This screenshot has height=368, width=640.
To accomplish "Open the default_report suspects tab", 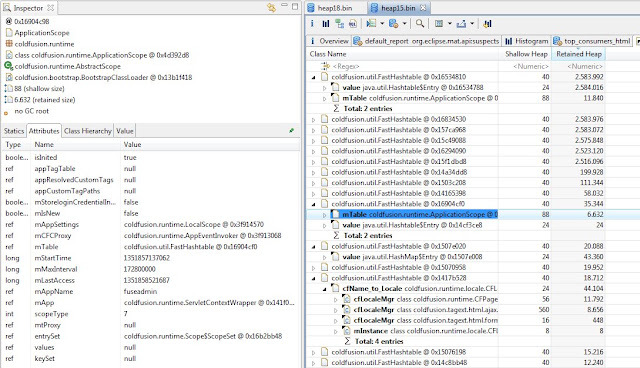I will tap(427, 41).
